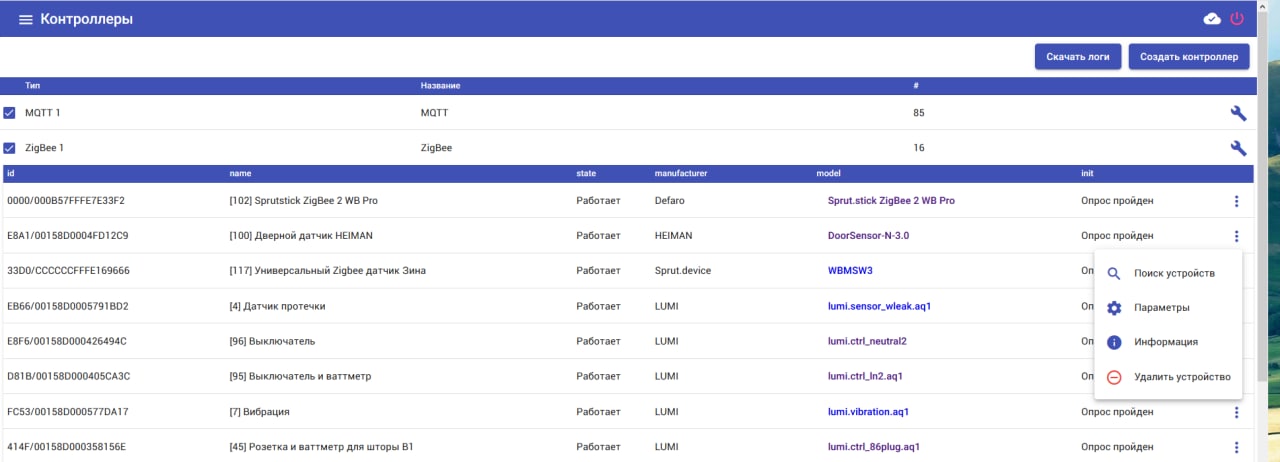
Task: Select the MQTT 1 type cell
Action: click(x=43, y=113)
